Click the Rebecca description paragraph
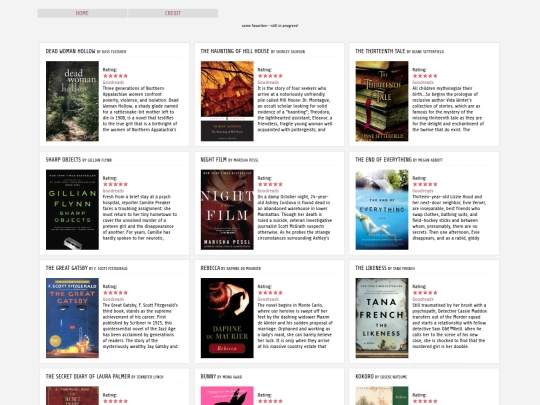This screenshot has height=405, width=540. tap(295, 326)
